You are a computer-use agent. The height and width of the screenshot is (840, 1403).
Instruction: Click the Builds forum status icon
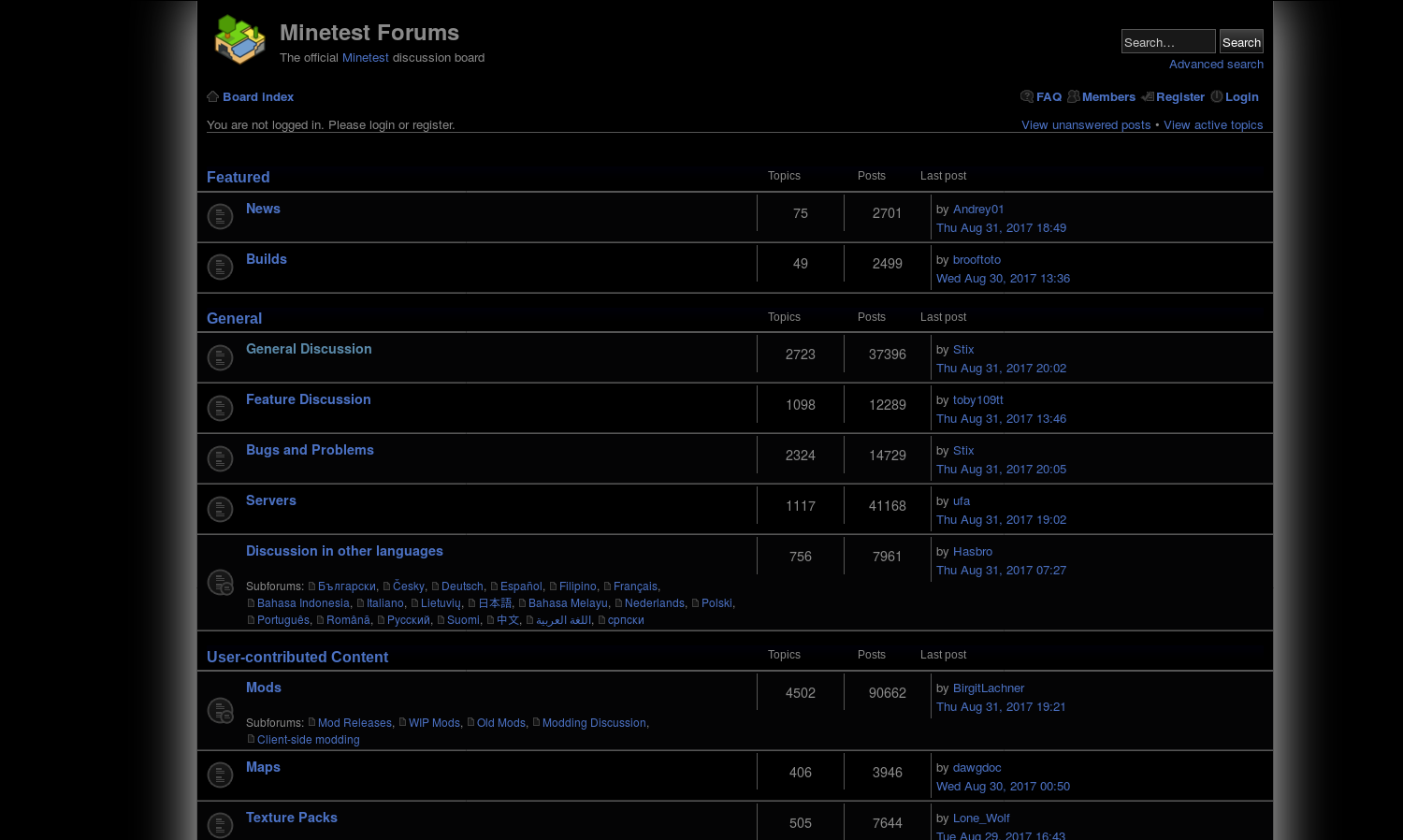[x=220, y=268]
